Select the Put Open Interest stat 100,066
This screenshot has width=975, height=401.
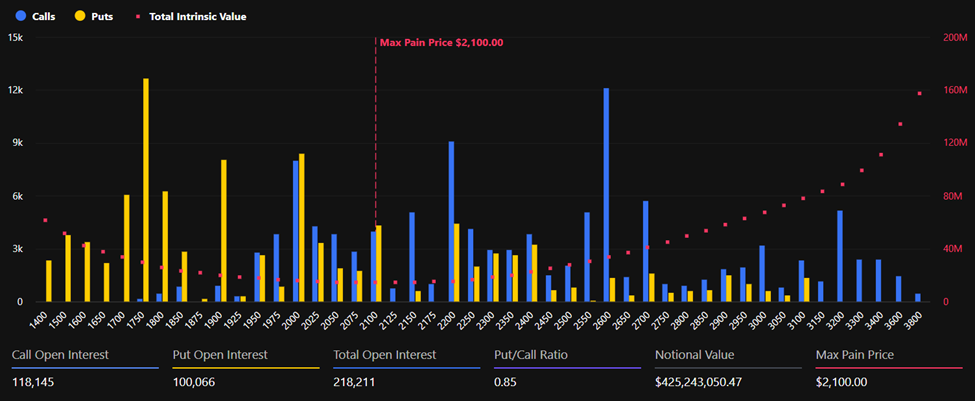[198, 381]
